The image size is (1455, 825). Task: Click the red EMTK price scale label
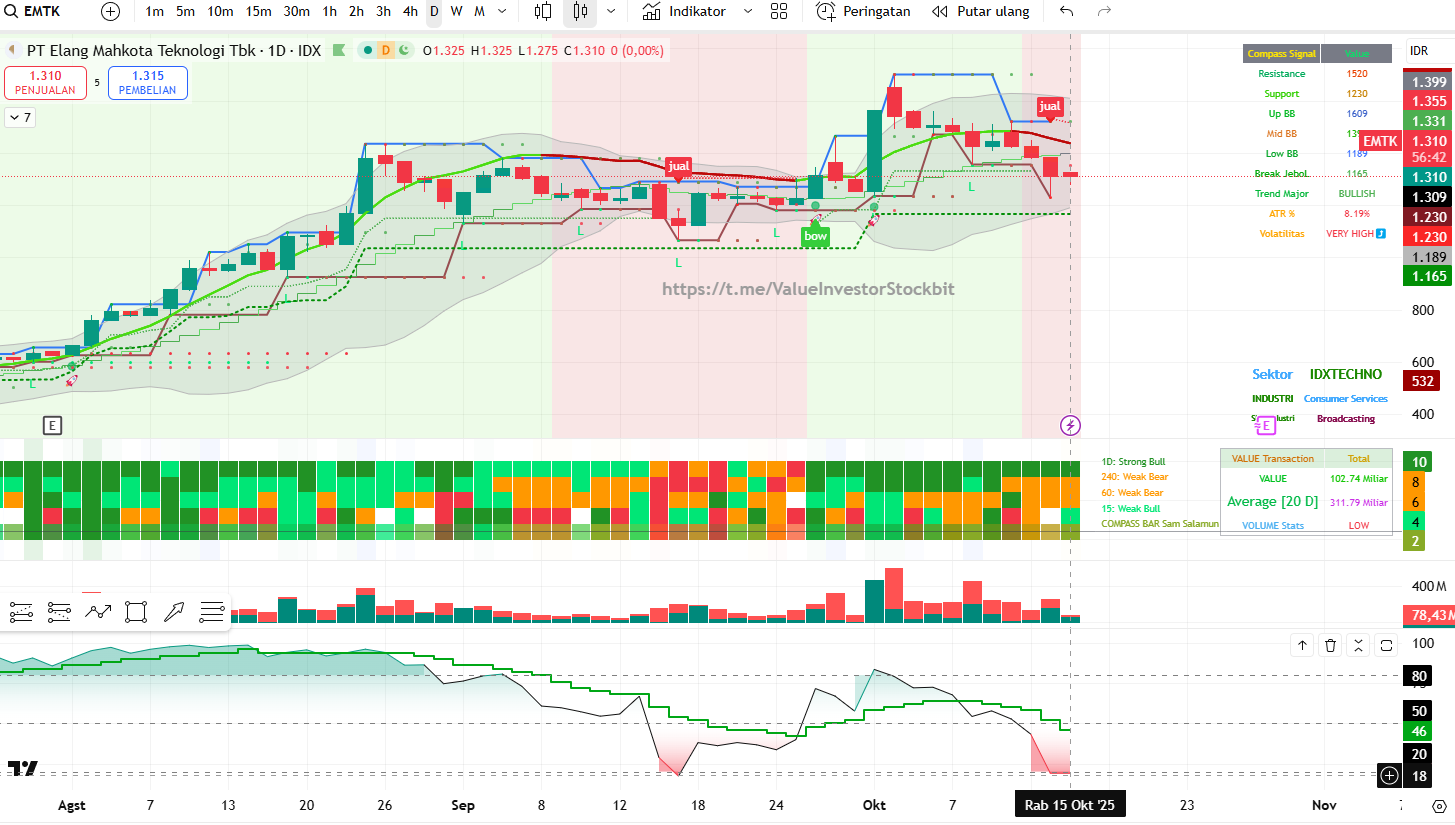point(1381,142)
